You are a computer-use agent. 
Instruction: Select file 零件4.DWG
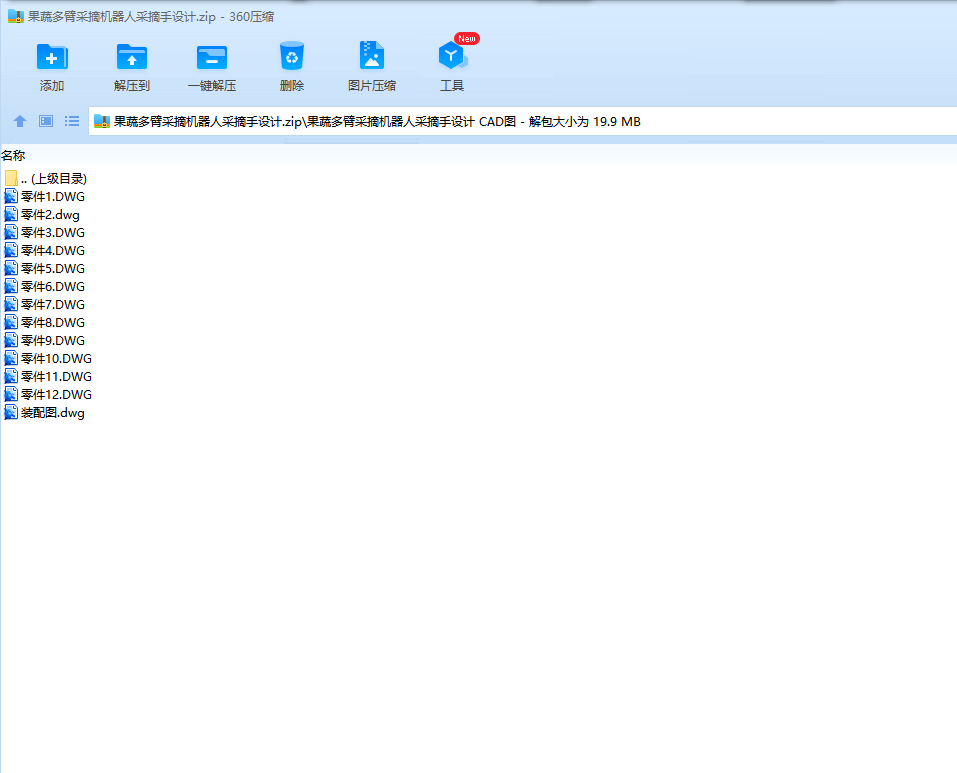tap(45, 251)
